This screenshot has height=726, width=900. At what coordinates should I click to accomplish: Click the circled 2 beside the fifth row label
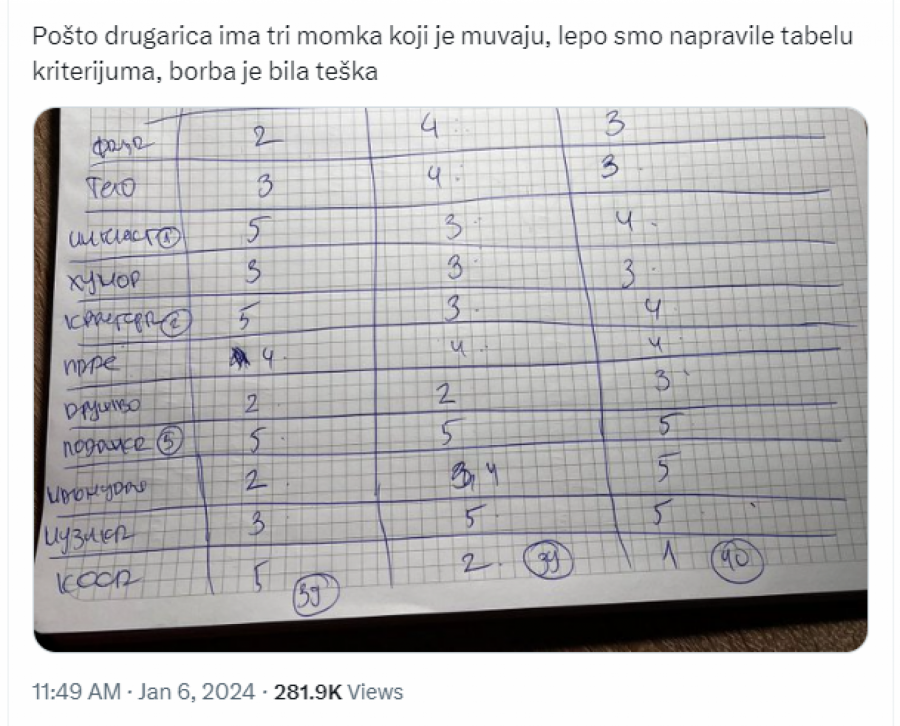(179, 320)
